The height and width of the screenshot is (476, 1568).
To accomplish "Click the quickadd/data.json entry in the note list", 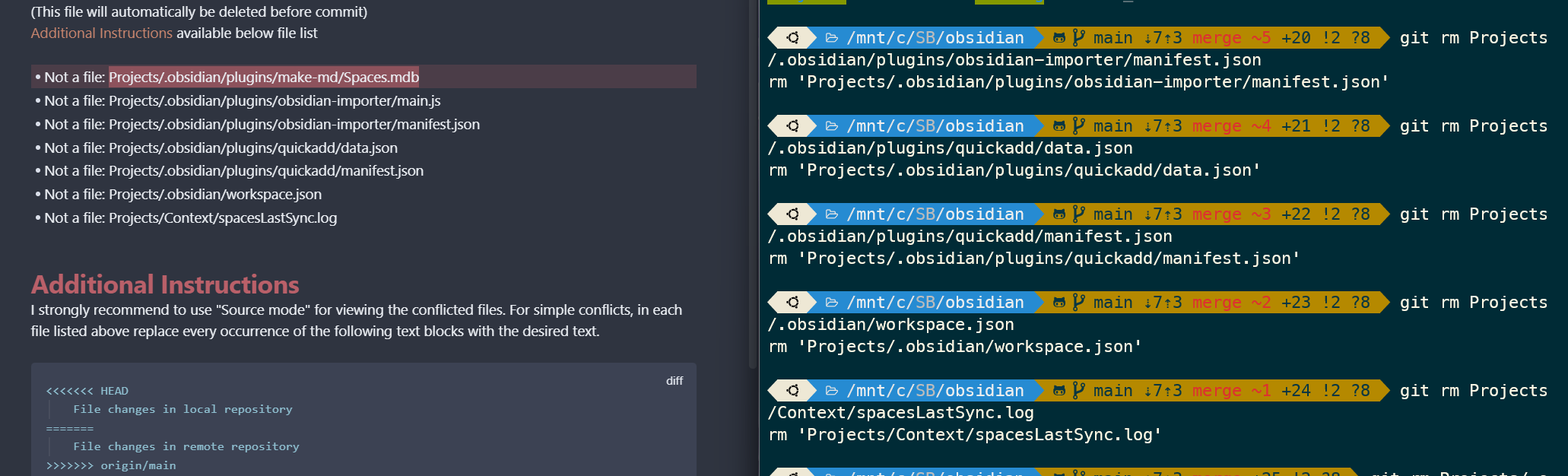I will (253, 148).
